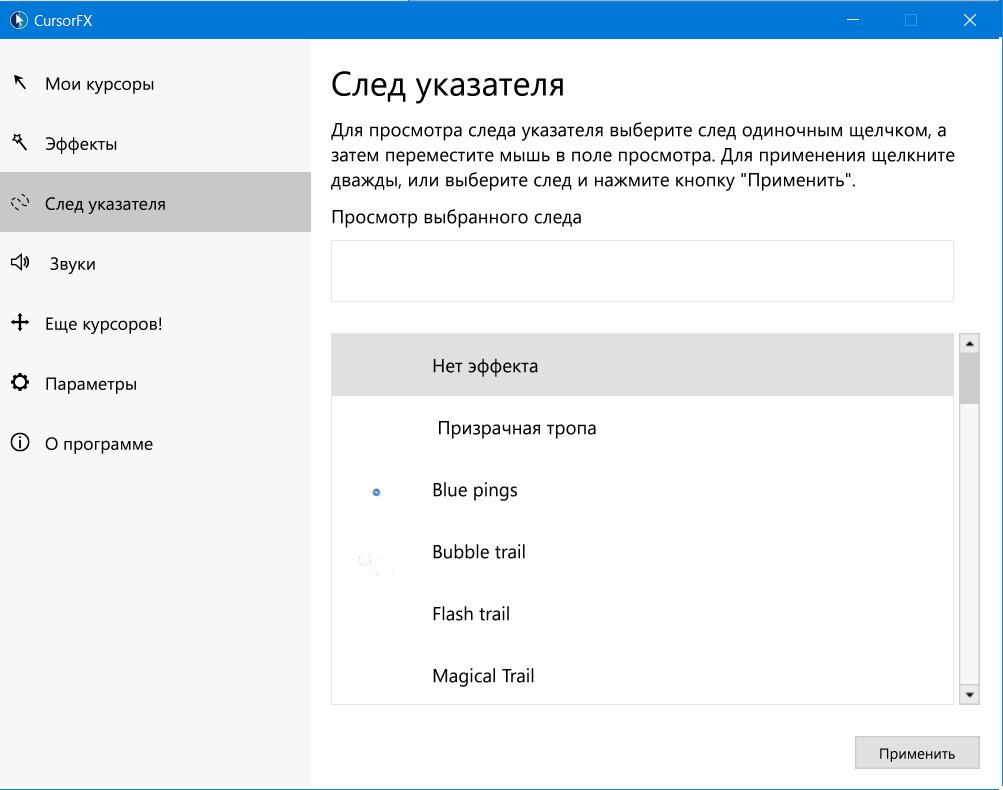The image size is (1003, 790).
Task: Select the Нет эффекта trail option
Action: [642, 365]
